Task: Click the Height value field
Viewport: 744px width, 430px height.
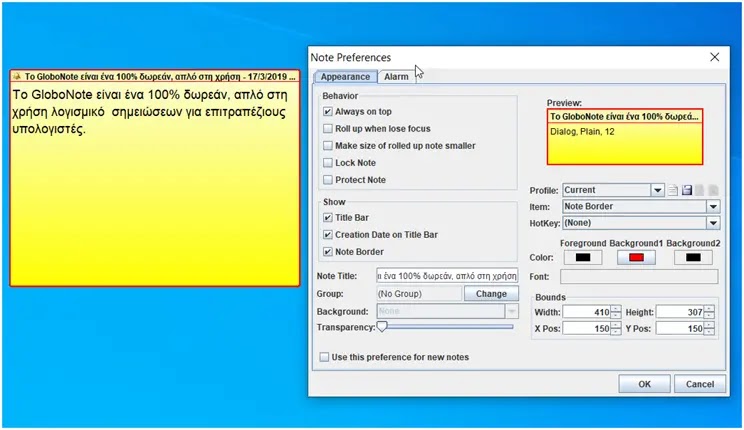Action: coord(680,312)
